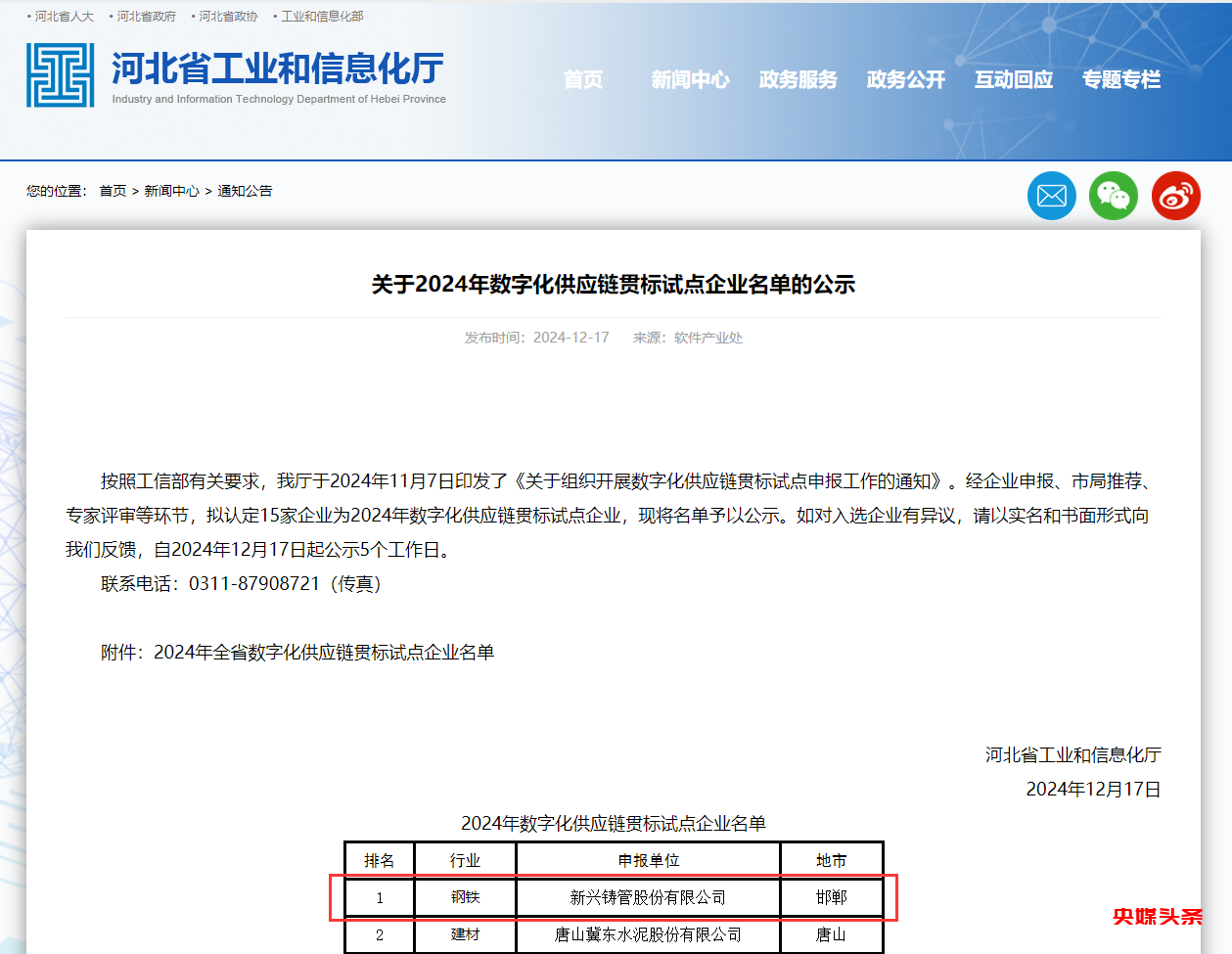
Task: Click the WeChat share icon
Action: [x=1113, y=196]
